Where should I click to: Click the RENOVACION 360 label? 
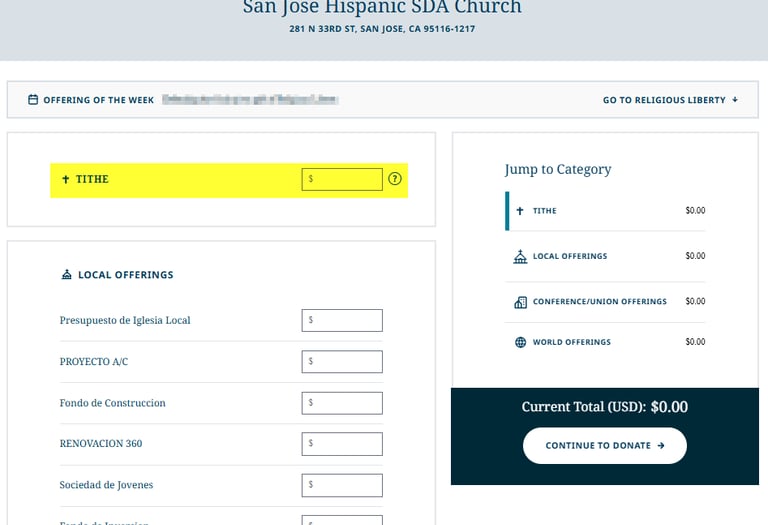point(101,444)
